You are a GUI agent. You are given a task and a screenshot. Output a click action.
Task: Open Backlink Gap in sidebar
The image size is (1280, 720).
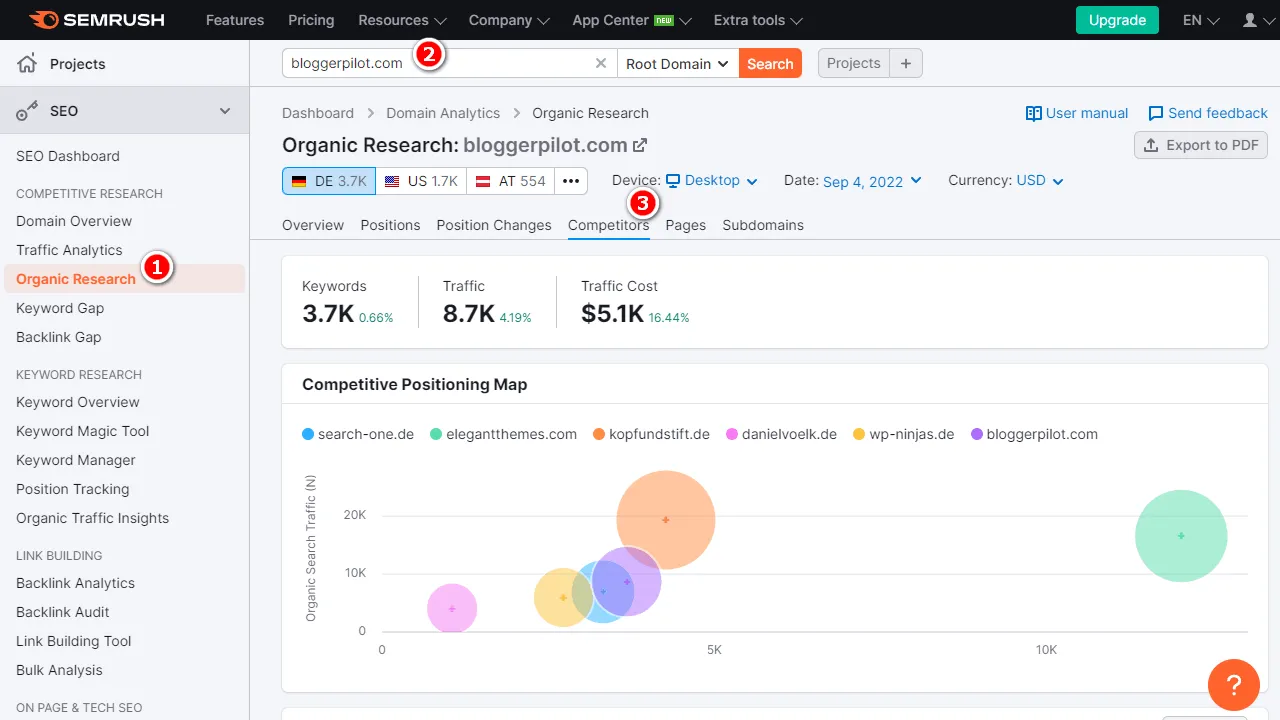click(59, 337)
